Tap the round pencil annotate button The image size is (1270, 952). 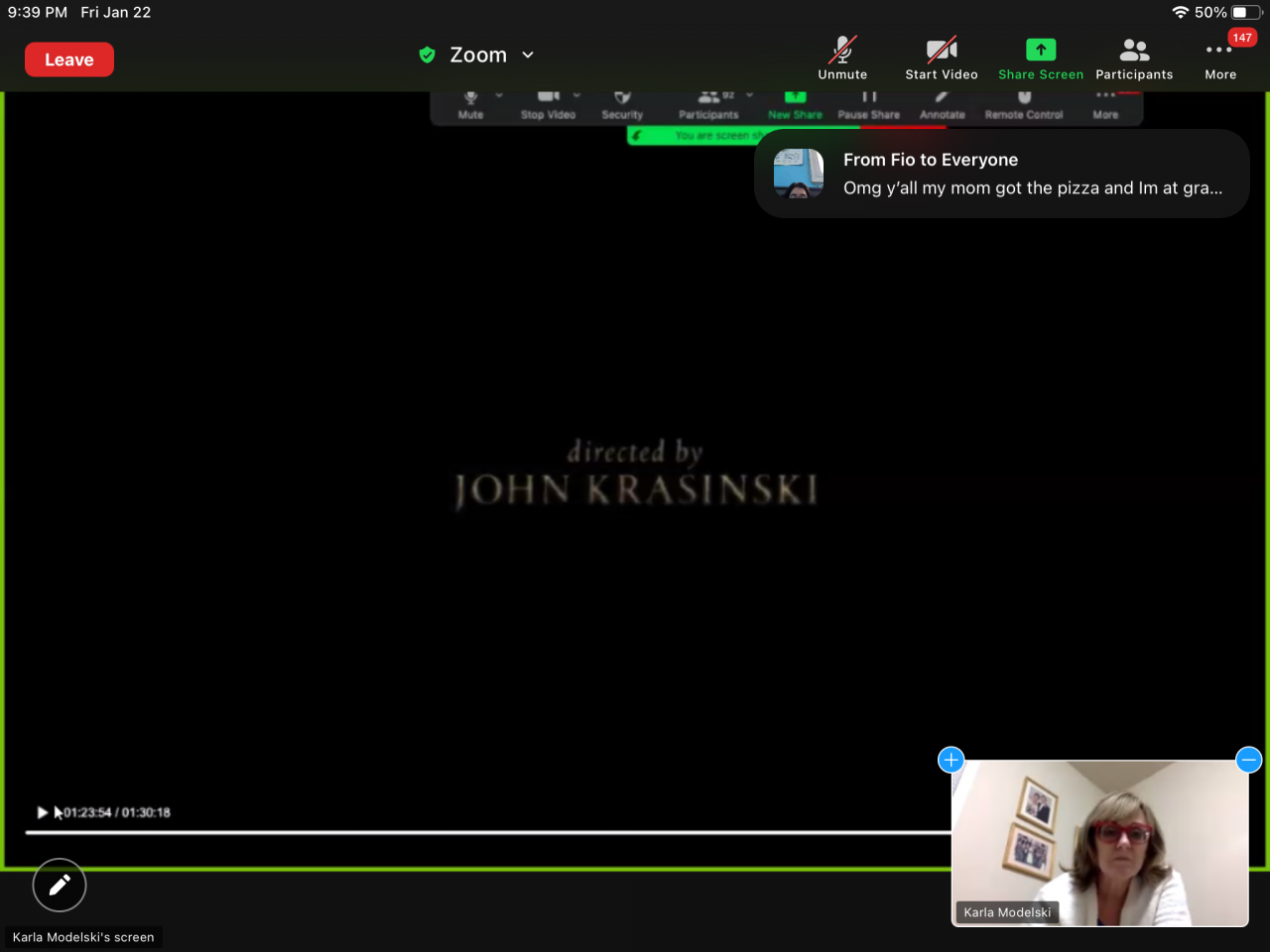(60, 885)
